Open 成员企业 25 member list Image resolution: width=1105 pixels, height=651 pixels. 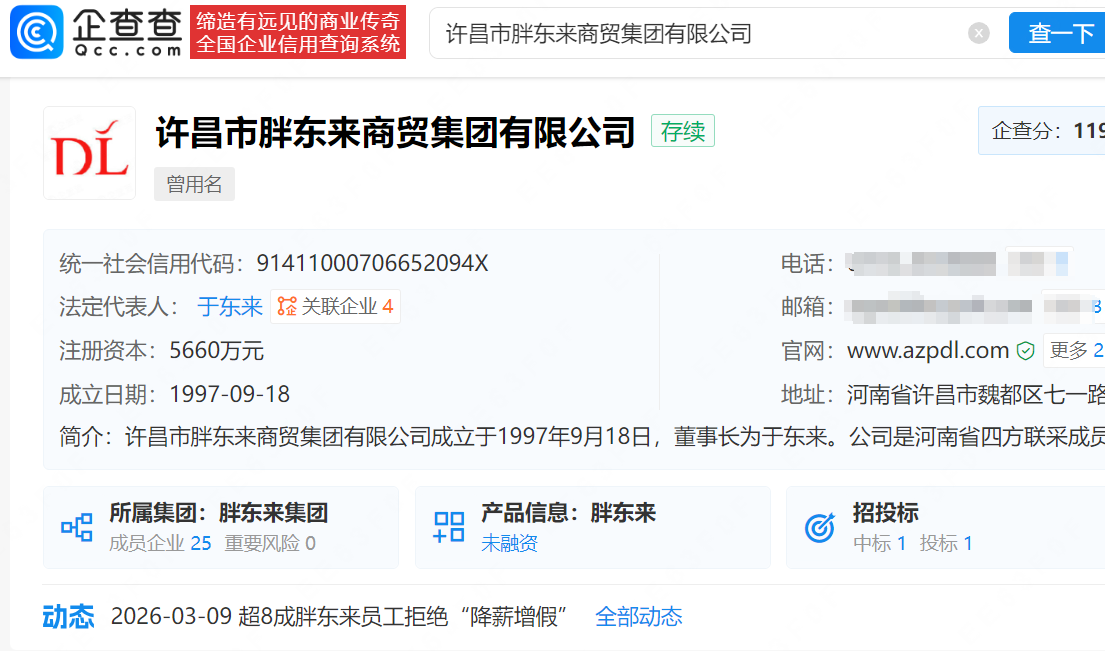click(x=160, y=544)
